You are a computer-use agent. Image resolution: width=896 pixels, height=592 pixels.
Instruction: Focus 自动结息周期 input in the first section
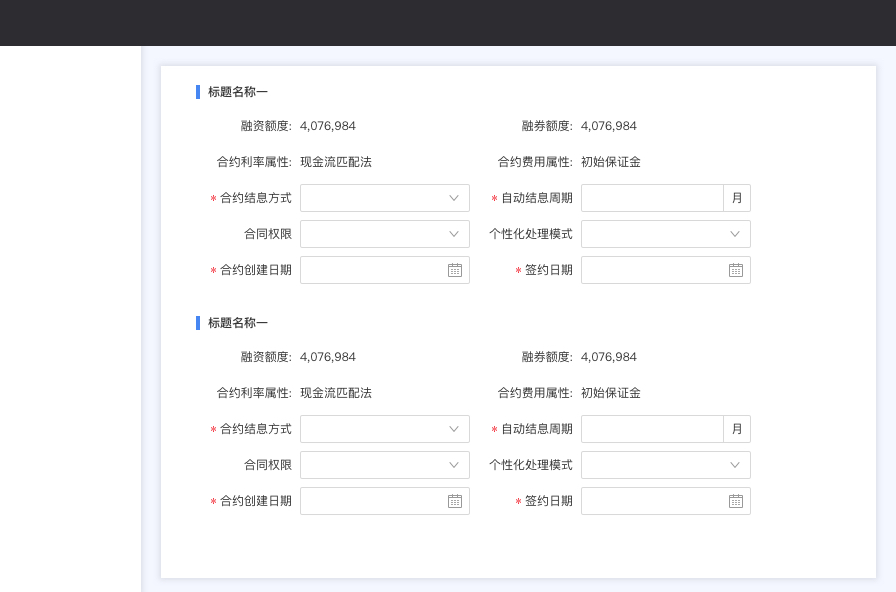coord(652,198)
